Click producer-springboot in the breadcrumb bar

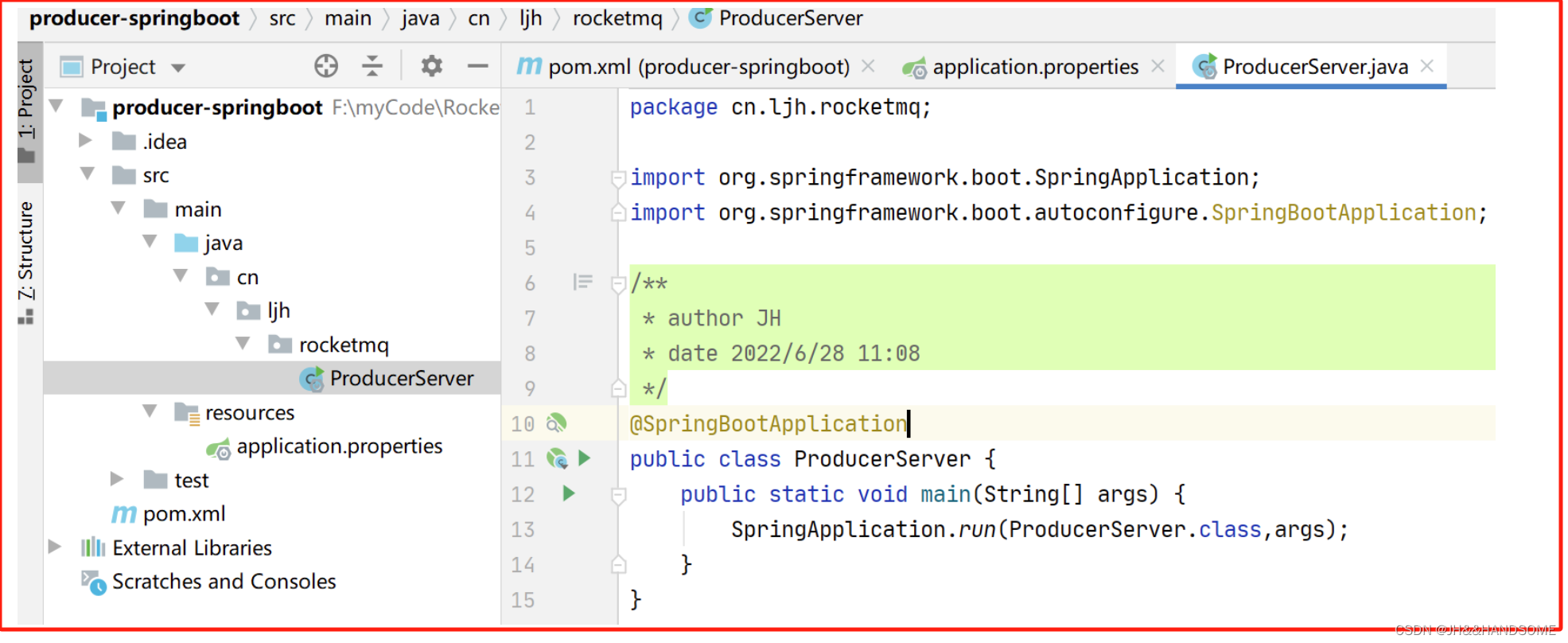click(134, 18)
